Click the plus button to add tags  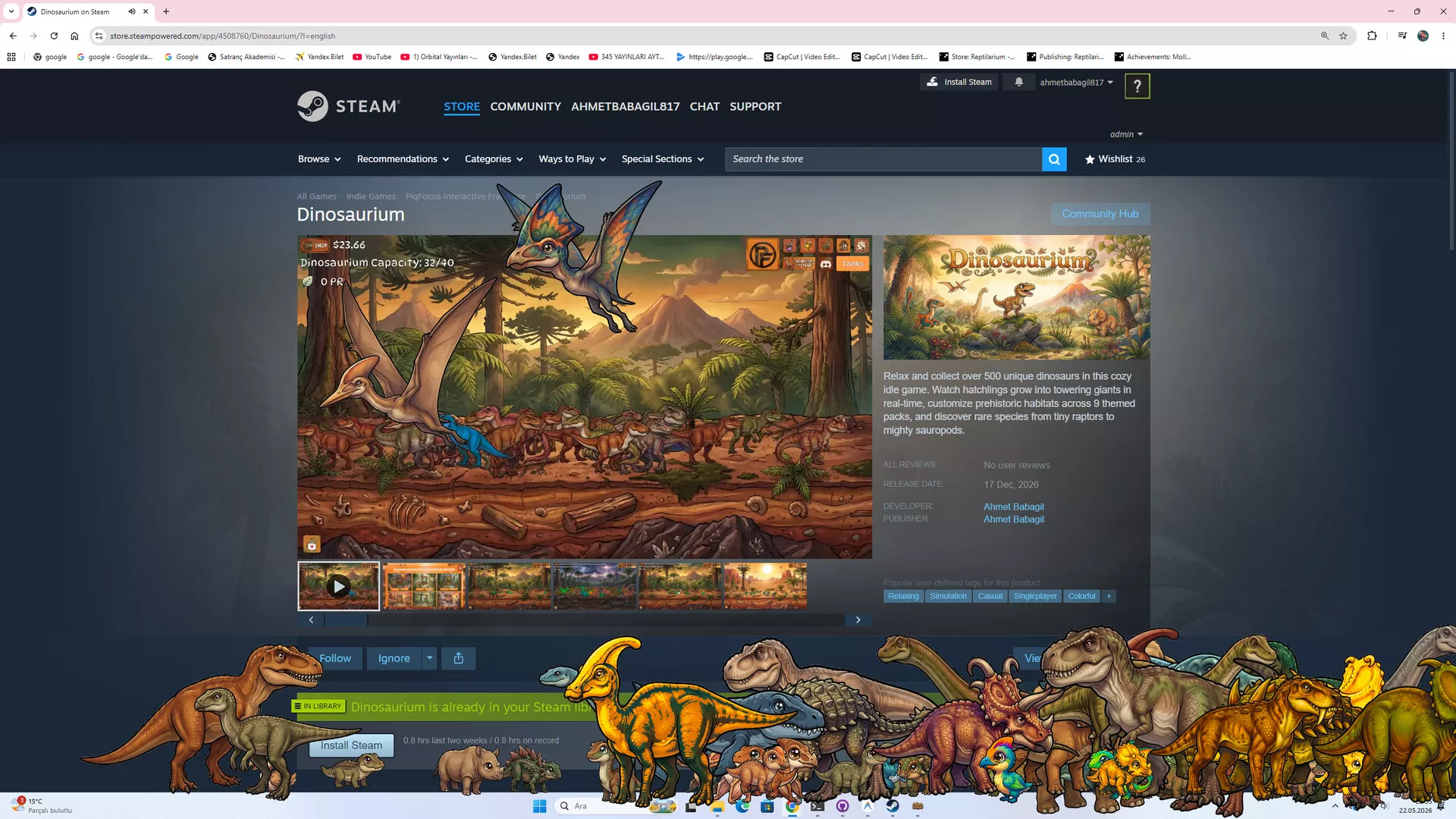tap(1109, 596)
